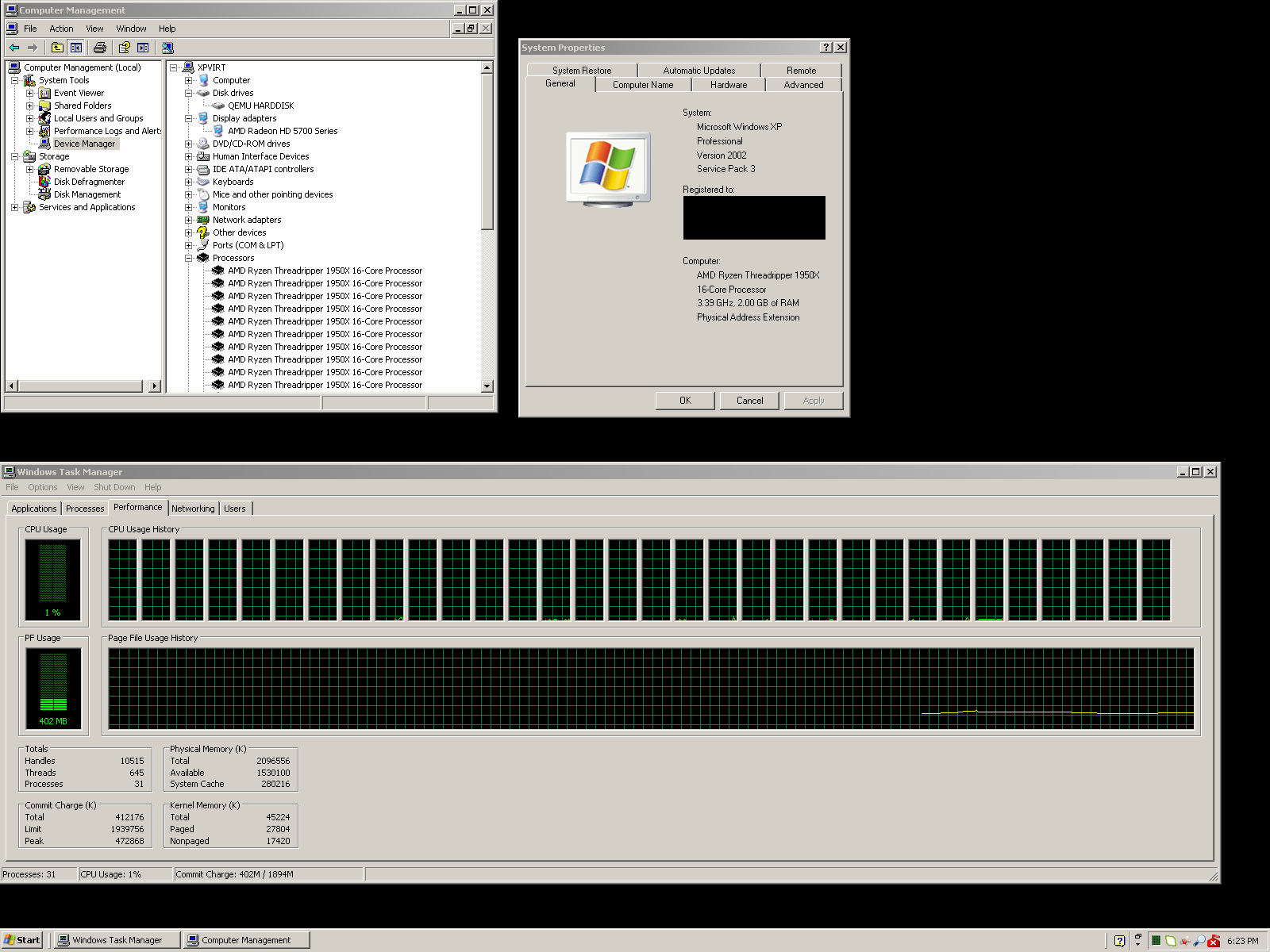Screen dimensions: 1270x952
Task: Click the magnifier icon in system tray
Action: [x=1199, y=941]
